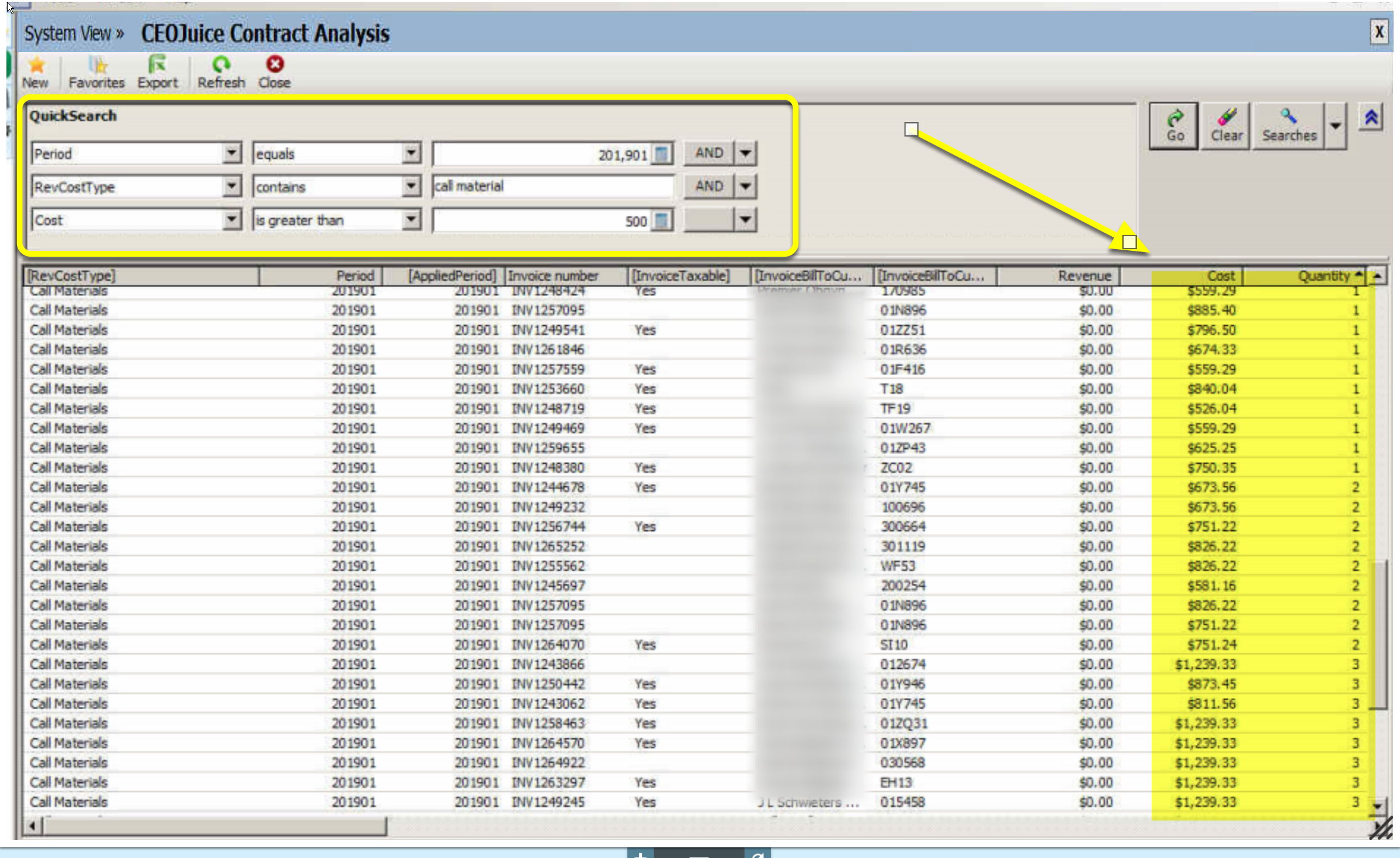Open the 'equals' operator dropdown
This screenshot has height=858, width=1400.
411,154
